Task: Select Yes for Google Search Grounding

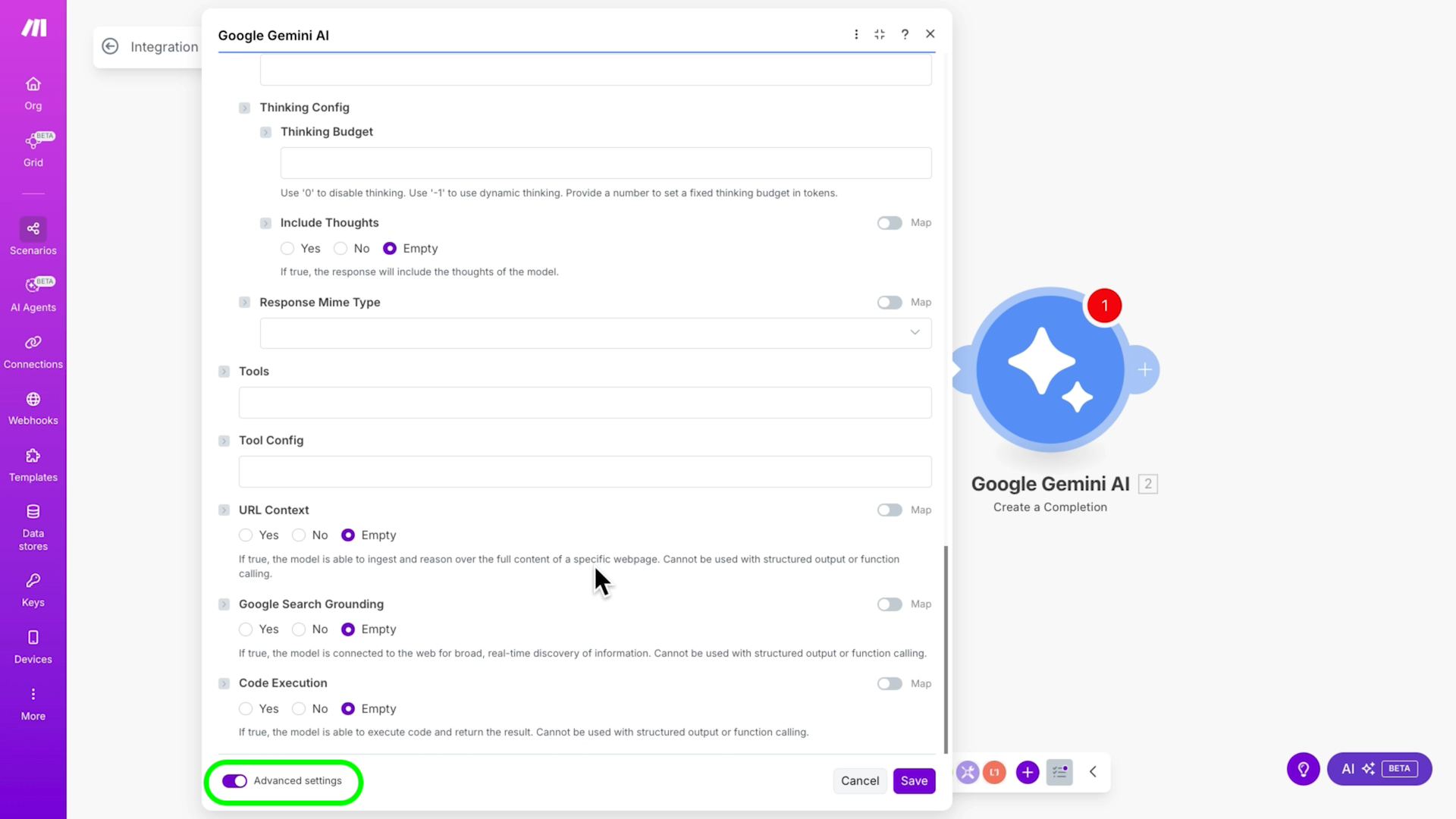Action: pos(246,629)
